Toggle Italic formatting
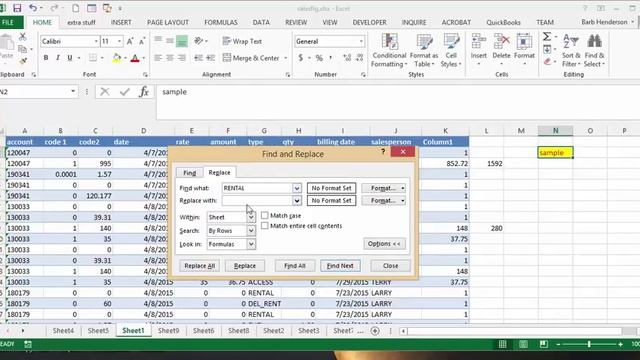Viewport: 640px width, 360px height. (58, 58)
